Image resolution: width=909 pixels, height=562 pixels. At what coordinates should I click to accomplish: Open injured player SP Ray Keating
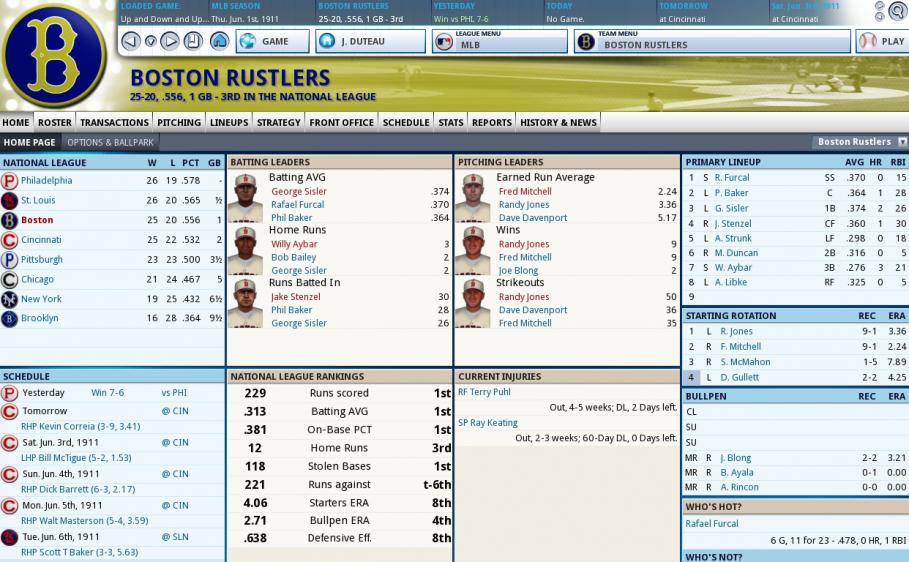[488, 423]
